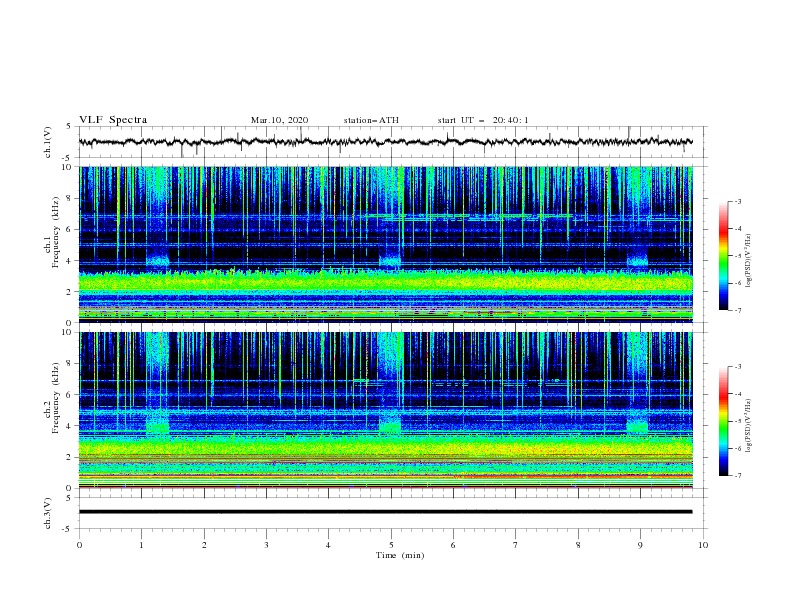Viewport: 792px width, 612px height.
Task: Click the ch.2 "Frequency (kHz)" axis label
Action: 56,397
